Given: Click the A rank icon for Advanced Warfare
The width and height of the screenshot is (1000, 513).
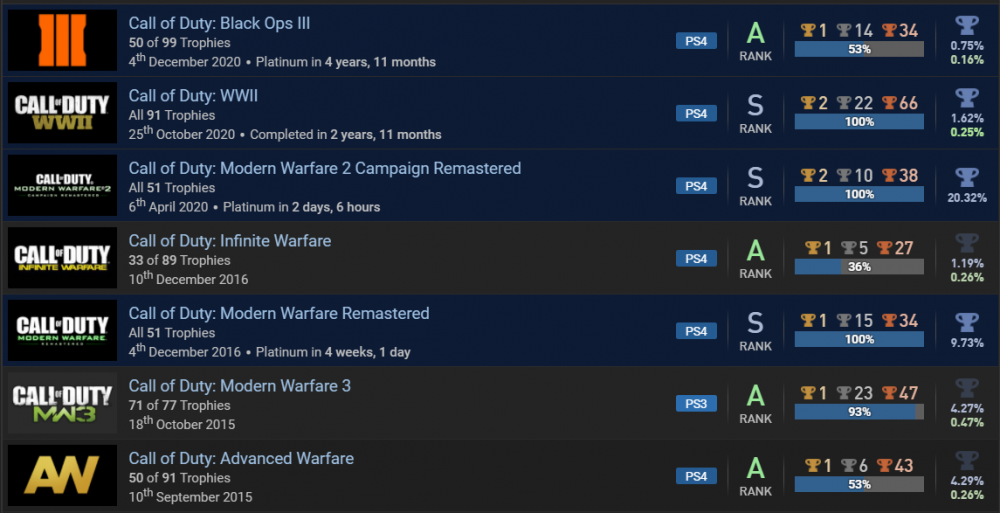Looking at the screenshot, I should (x=756, y=467).
